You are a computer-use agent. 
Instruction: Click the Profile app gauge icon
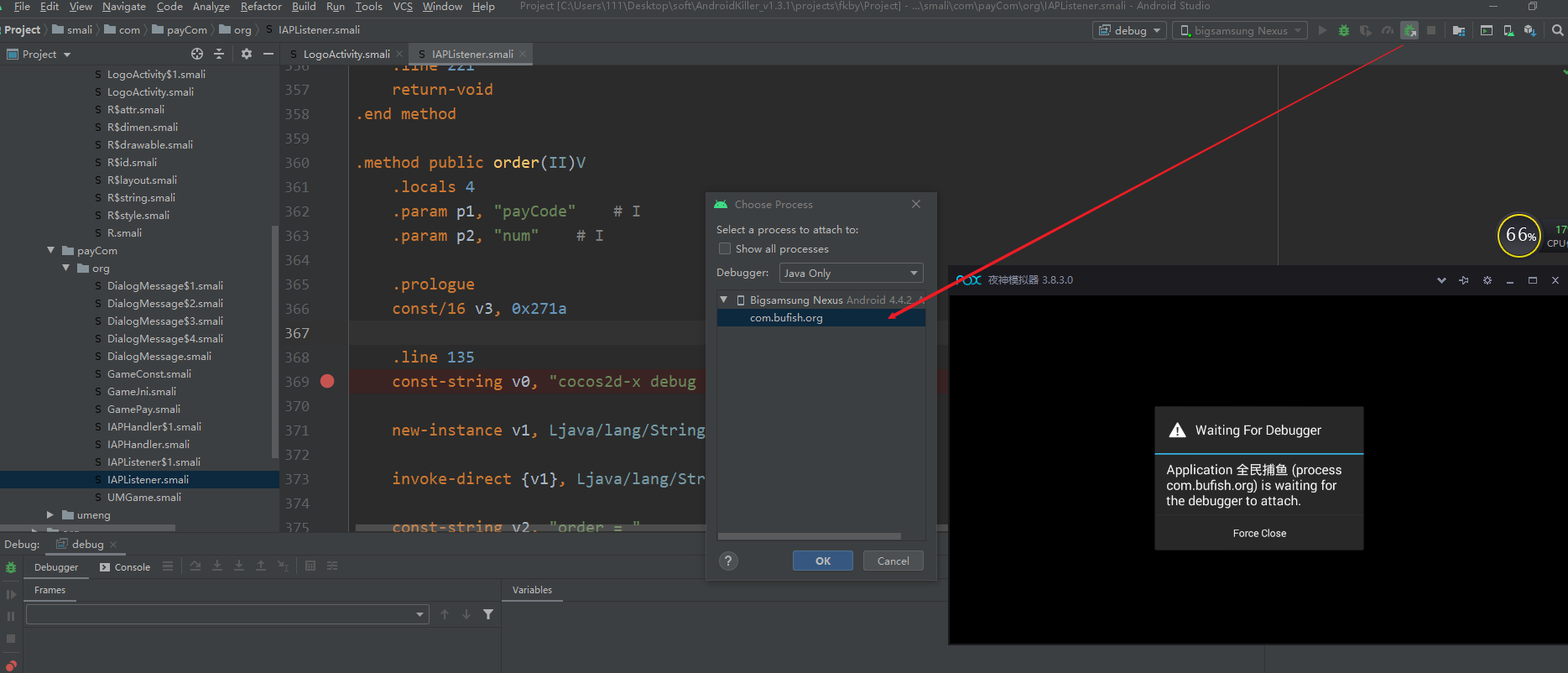point(1388,30)
